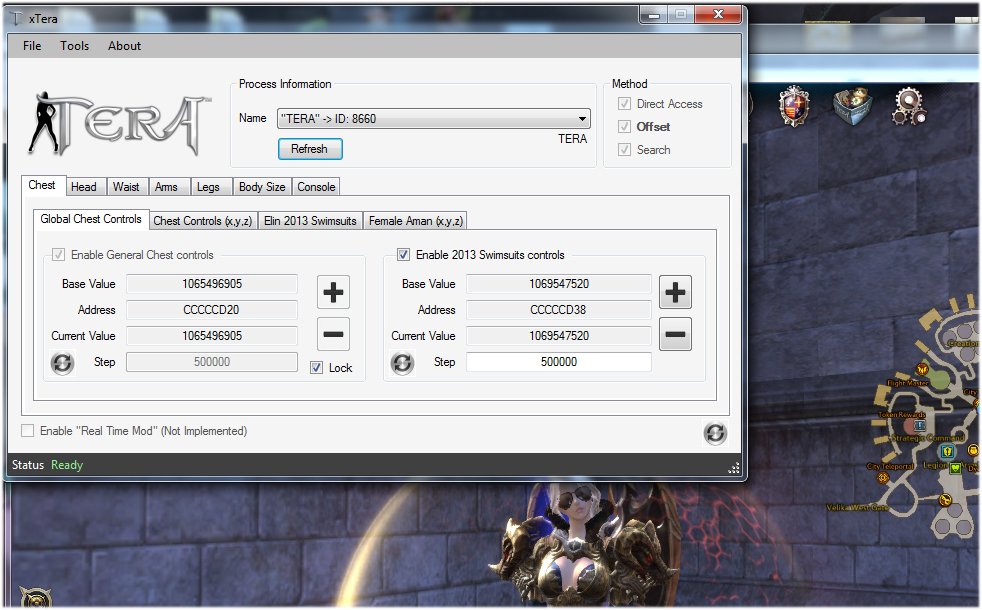
Task: Open the File menu
Action: click(x=32, y=46)
